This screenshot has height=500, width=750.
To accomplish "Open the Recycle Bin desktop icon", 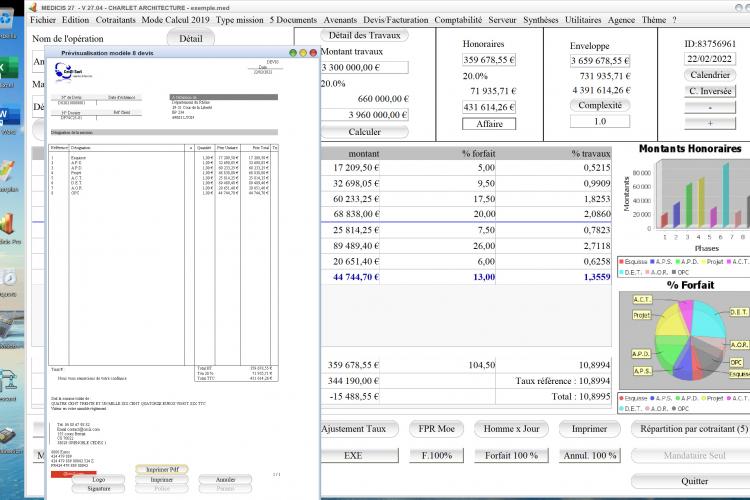I will [7, 22].
